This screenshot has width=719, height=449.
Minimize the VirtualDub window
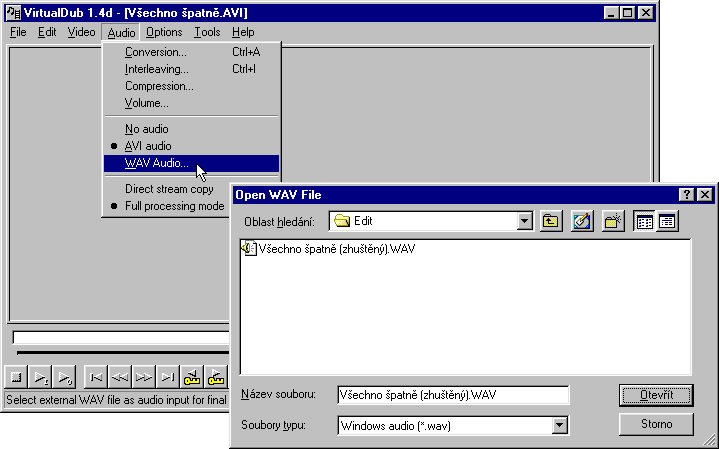611,13
